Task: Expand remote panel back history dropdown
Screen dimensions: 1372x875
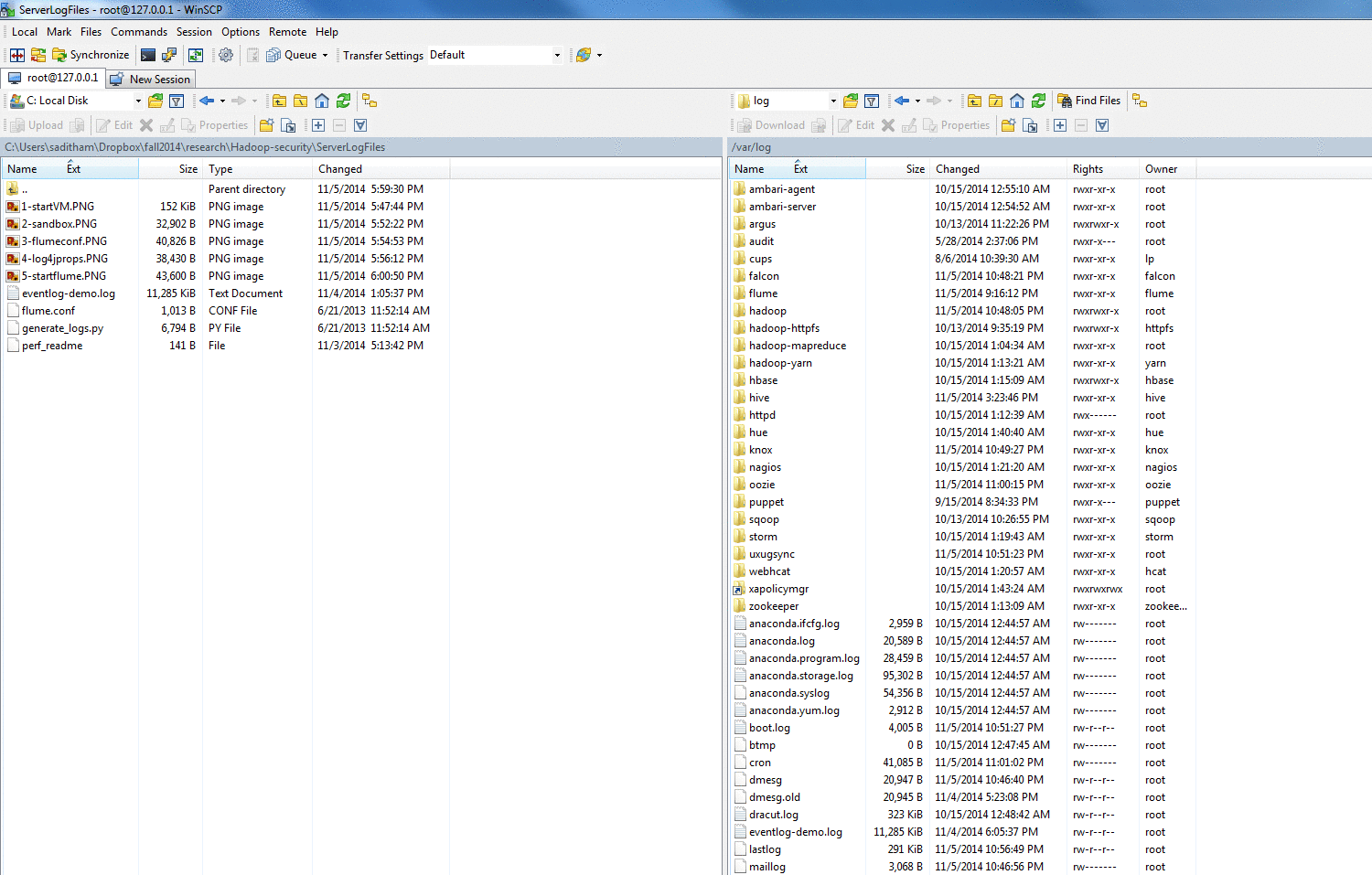Action: (917, 101)
